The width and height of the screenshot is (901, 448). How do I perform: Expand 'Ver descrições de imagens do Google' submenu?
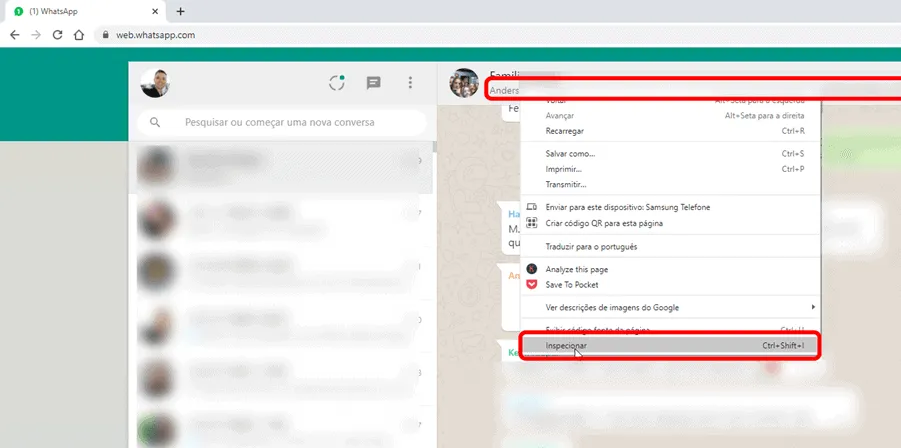670,307
